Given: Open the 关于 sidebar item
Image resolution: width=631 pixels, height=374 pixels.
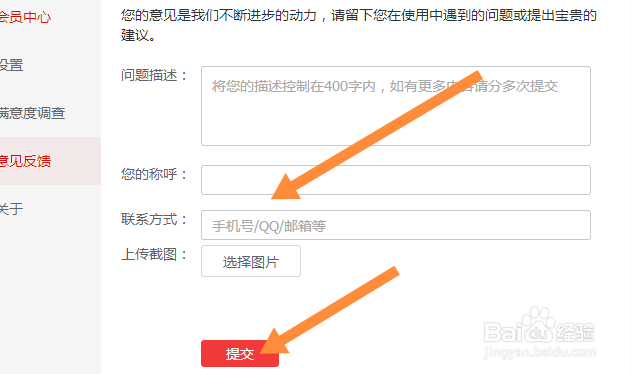Looking at the screenshot, I should (11, 209).
